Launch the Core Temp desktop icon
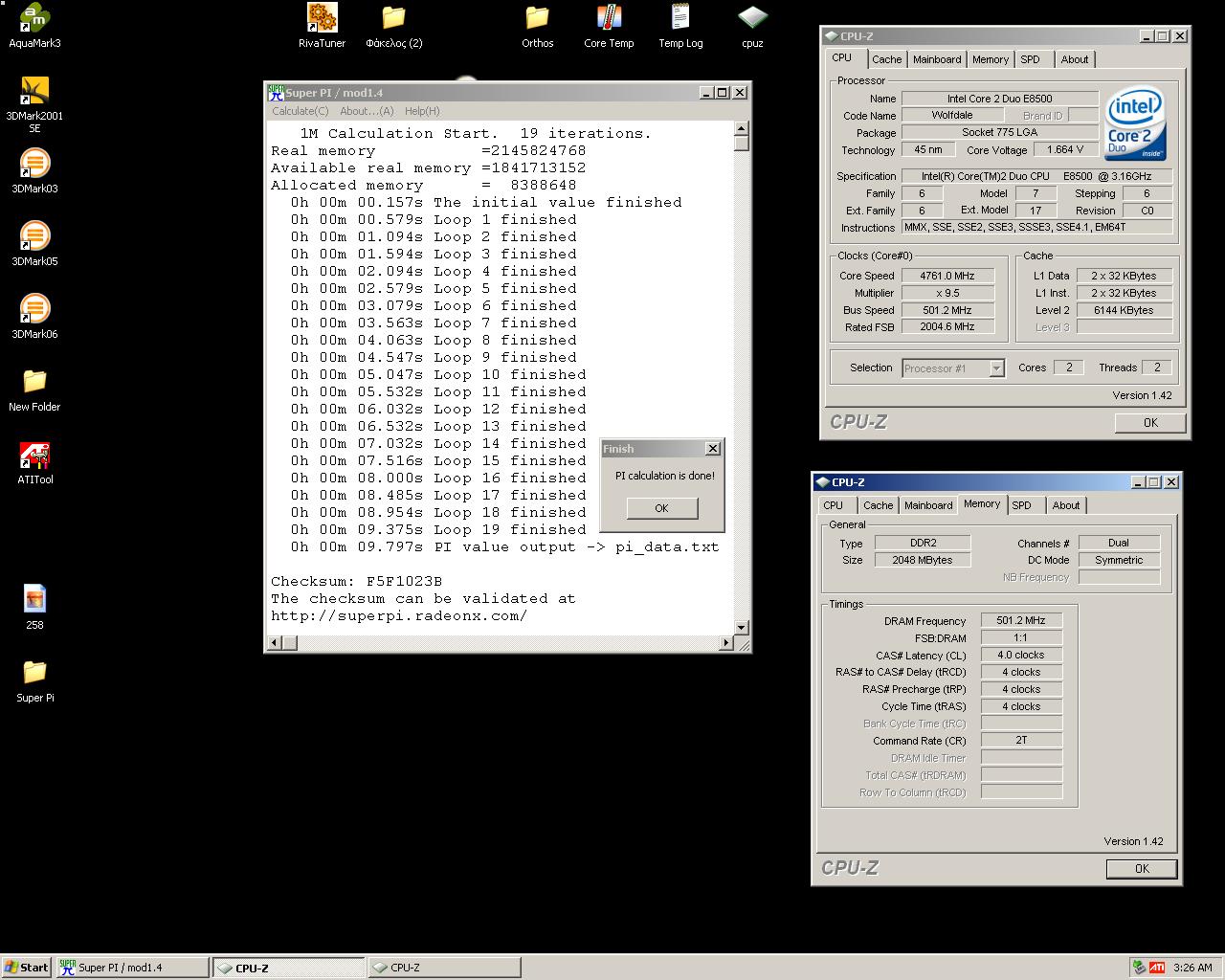Viewport: 1225px width, 980px height. [609, 26]
